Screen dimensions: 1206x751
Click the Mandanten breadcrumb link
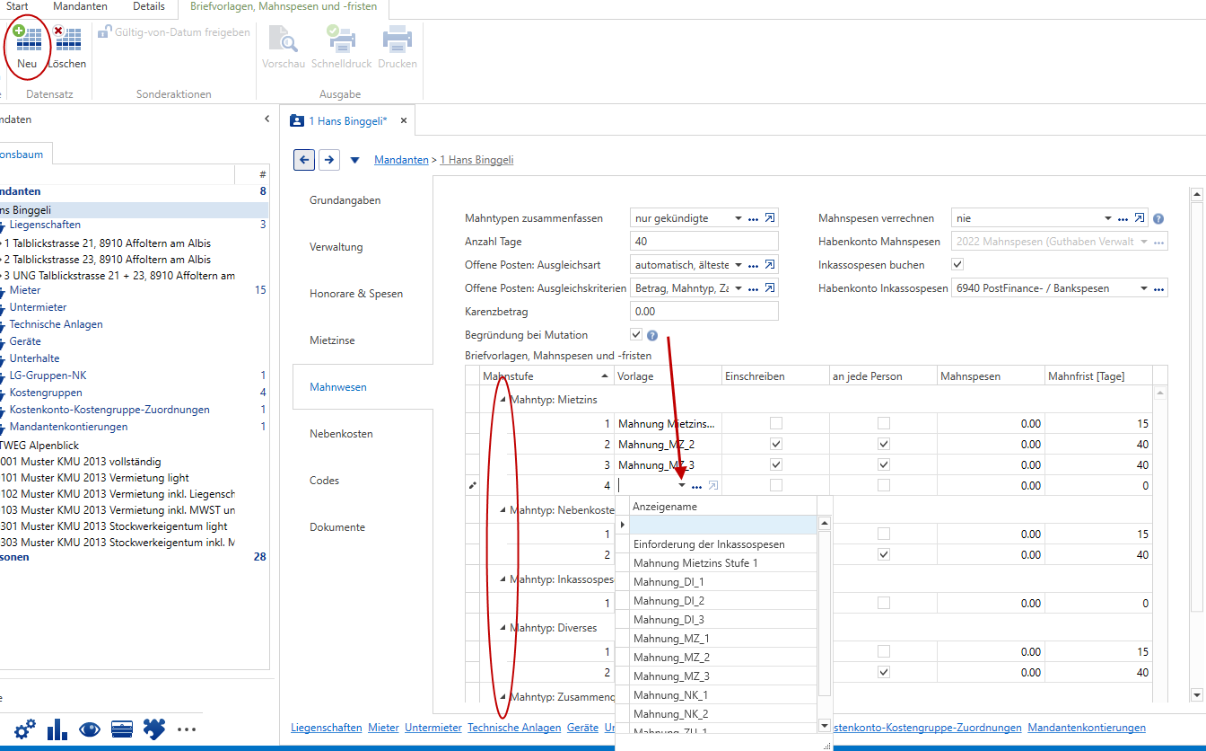(x=402, y=160)
